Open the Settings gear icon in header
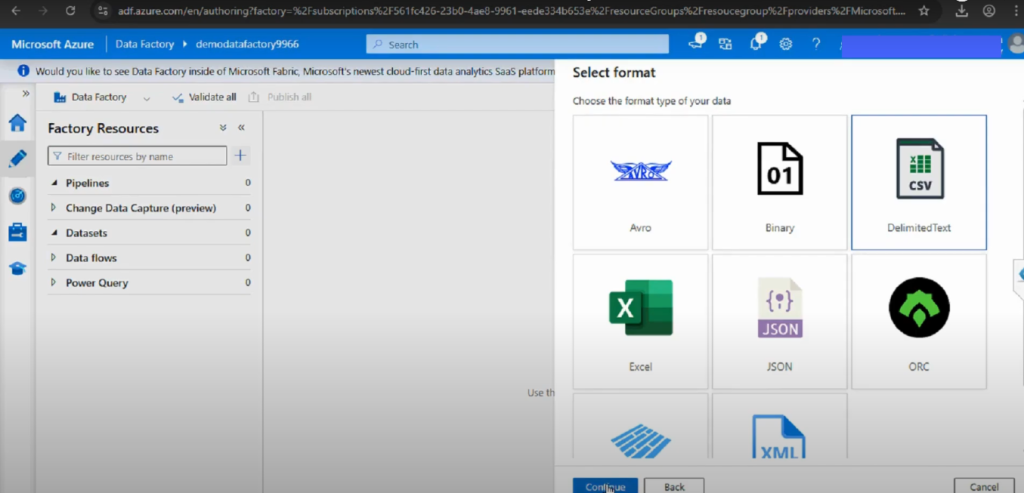 [x=786, y=44]
